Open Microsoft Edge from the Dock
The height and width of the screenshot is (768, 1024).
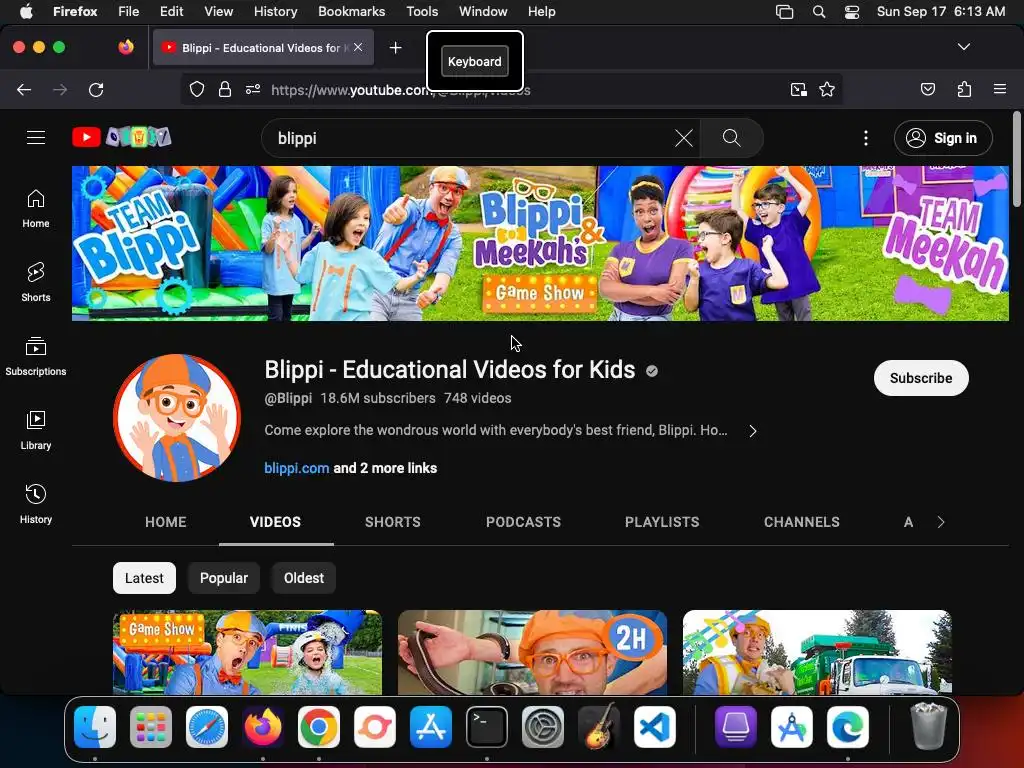pos(848,727)
